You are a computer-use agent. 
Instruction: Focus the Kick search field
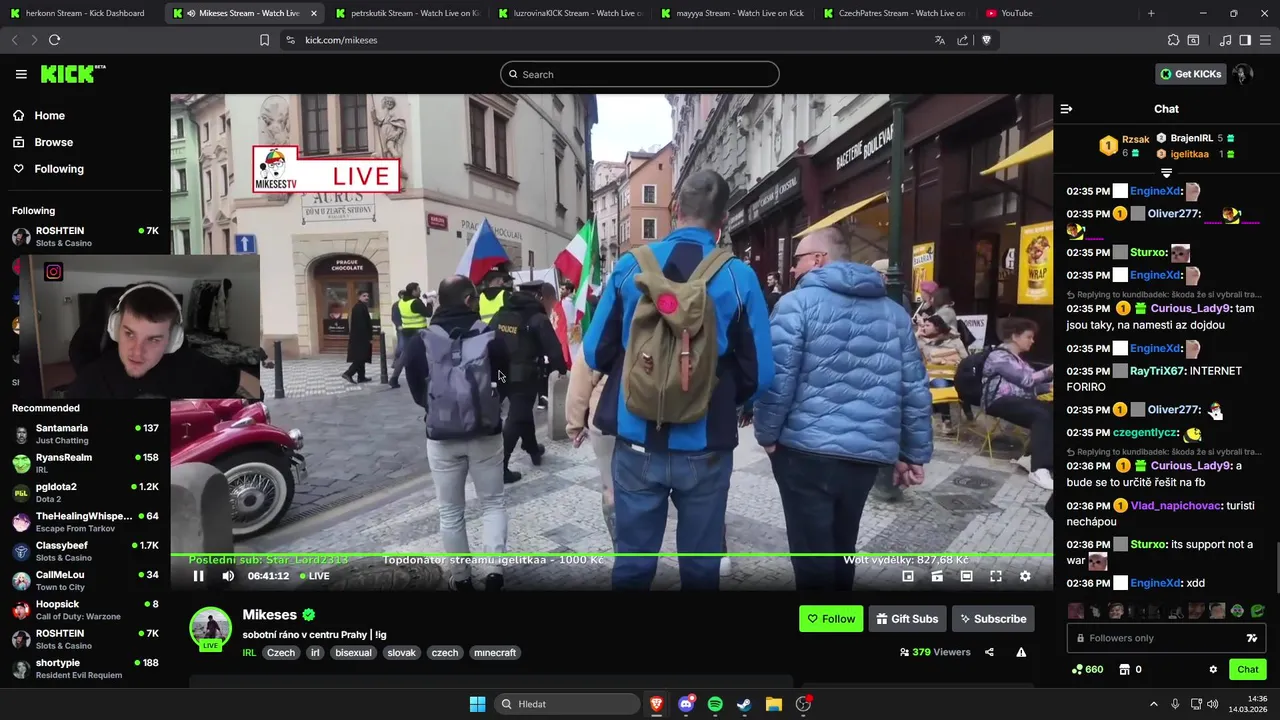click(640, 74)
